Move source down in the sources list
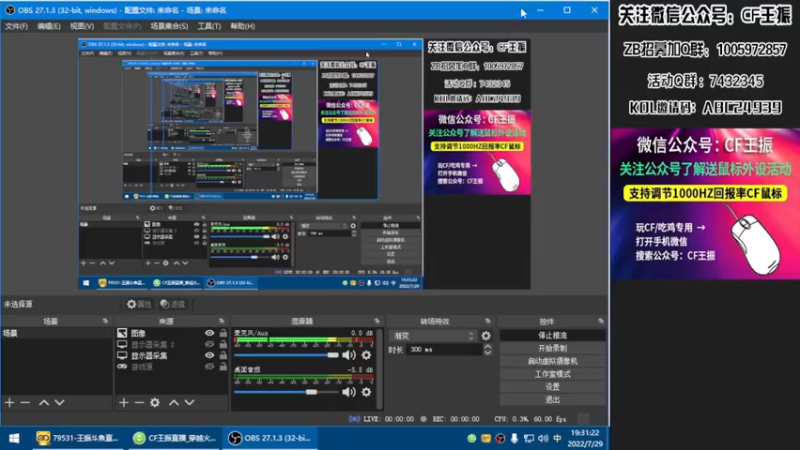Screen dimensions: 800x450 (x=189, y=403)
